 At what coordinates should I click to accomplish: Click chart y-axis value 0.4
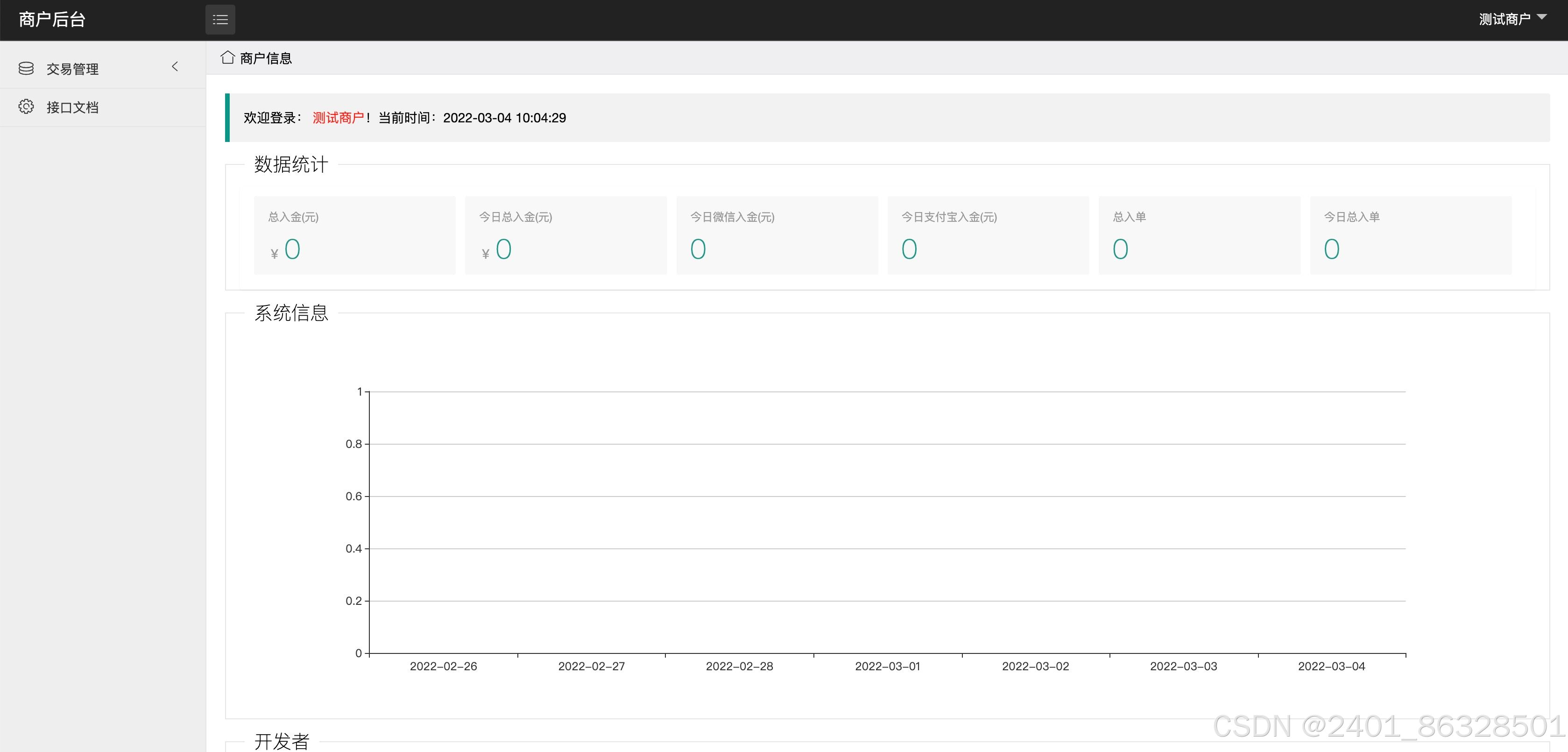pos(353,549)
